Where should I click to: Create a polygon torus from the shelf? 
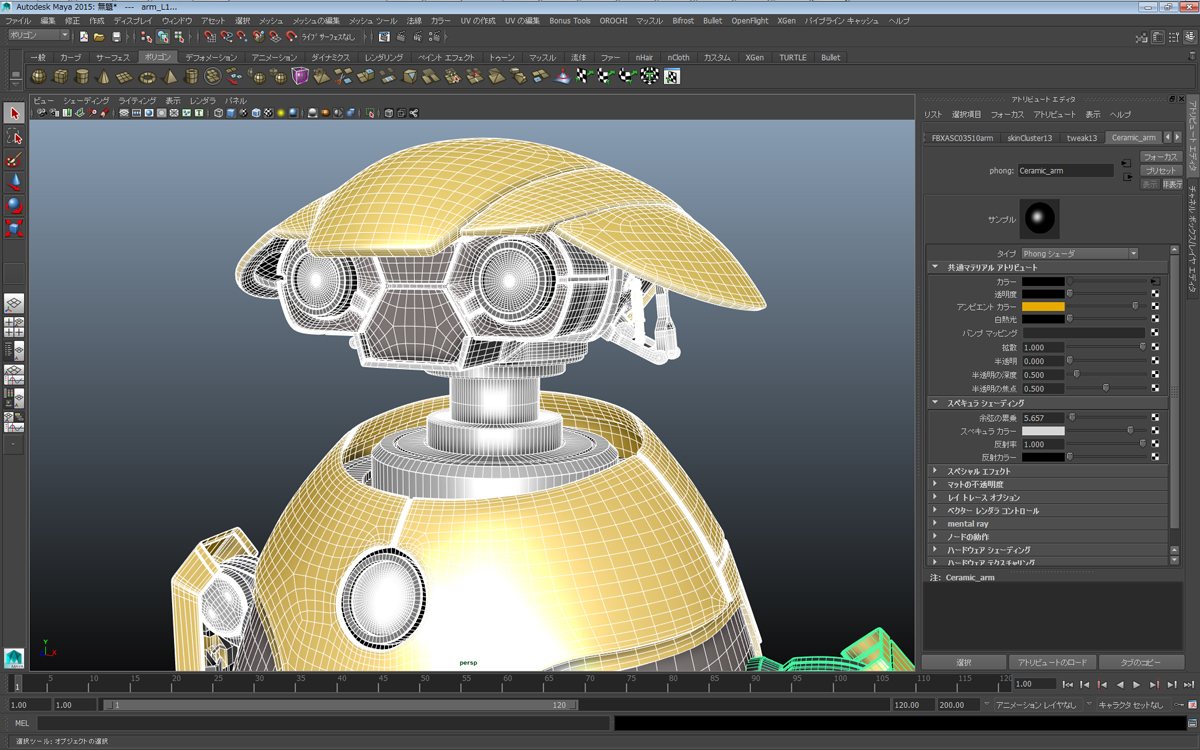pyautogui.click(x=147, y=77)
